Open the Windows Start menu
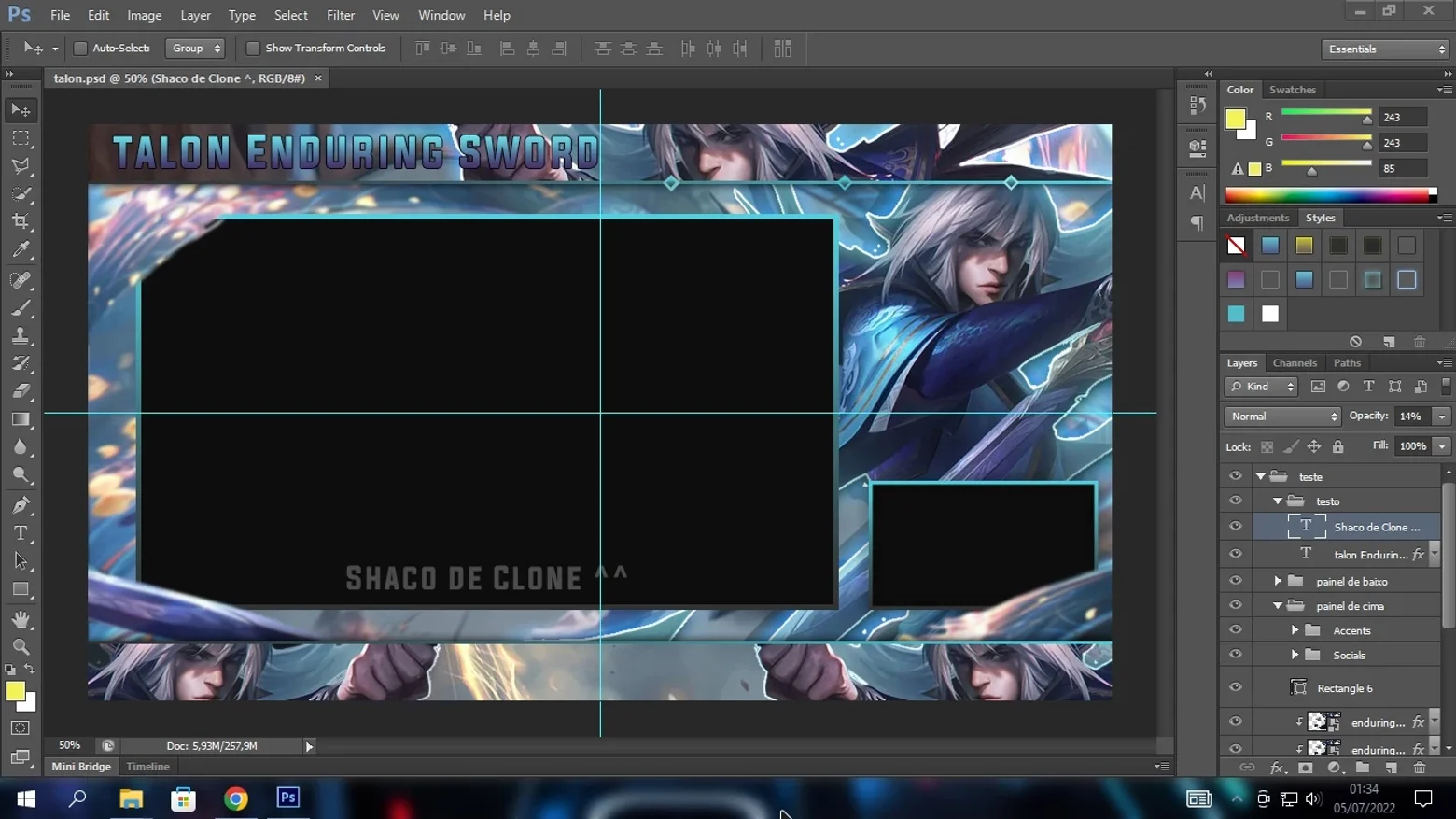Image resolution: width=1456 pixels, height=819 pixels. 25,798
